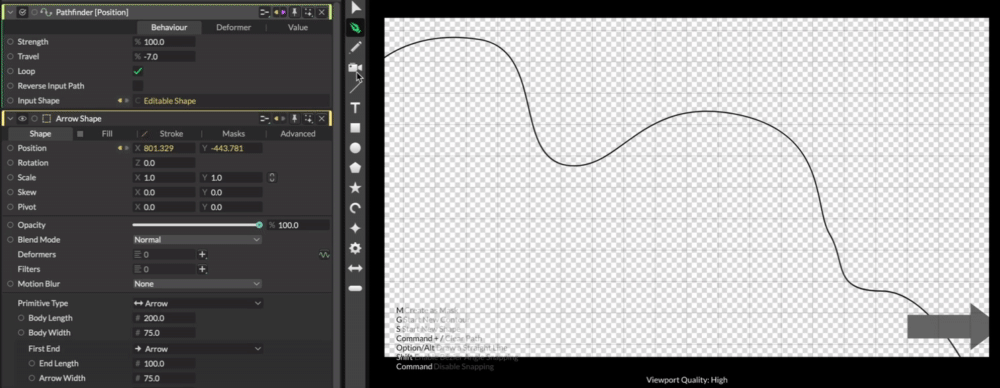This screenshot has height=388, width=1000.
Task: Toggle Pathfinder active checkmark
Action: pyautogui.click(x=22, y=12)
